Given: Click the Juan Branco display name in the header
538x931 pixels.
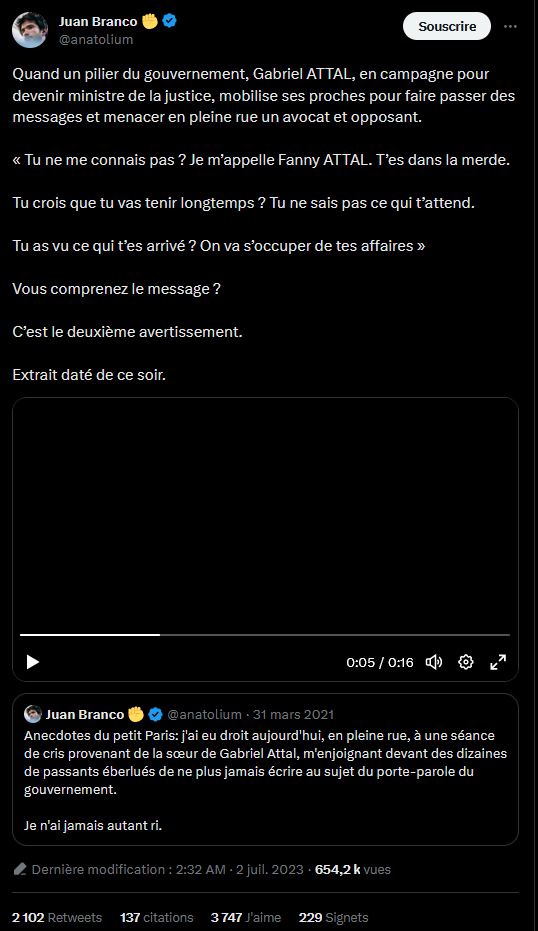Looking at the screenshot, I should pos(98,21).
